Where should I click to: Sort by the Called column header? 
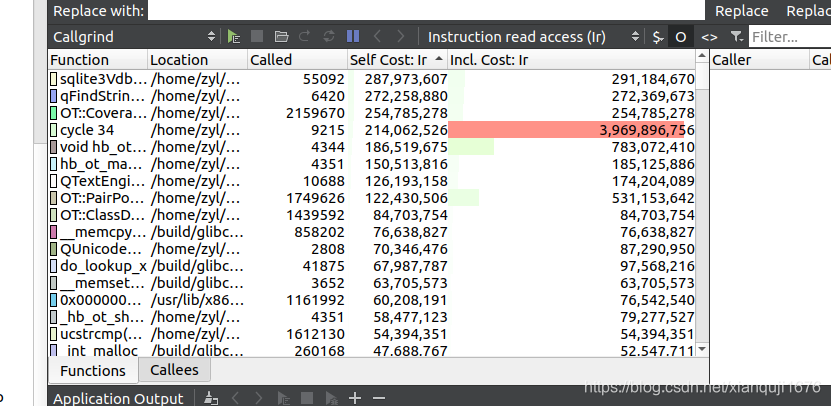[x=297, y=60]
